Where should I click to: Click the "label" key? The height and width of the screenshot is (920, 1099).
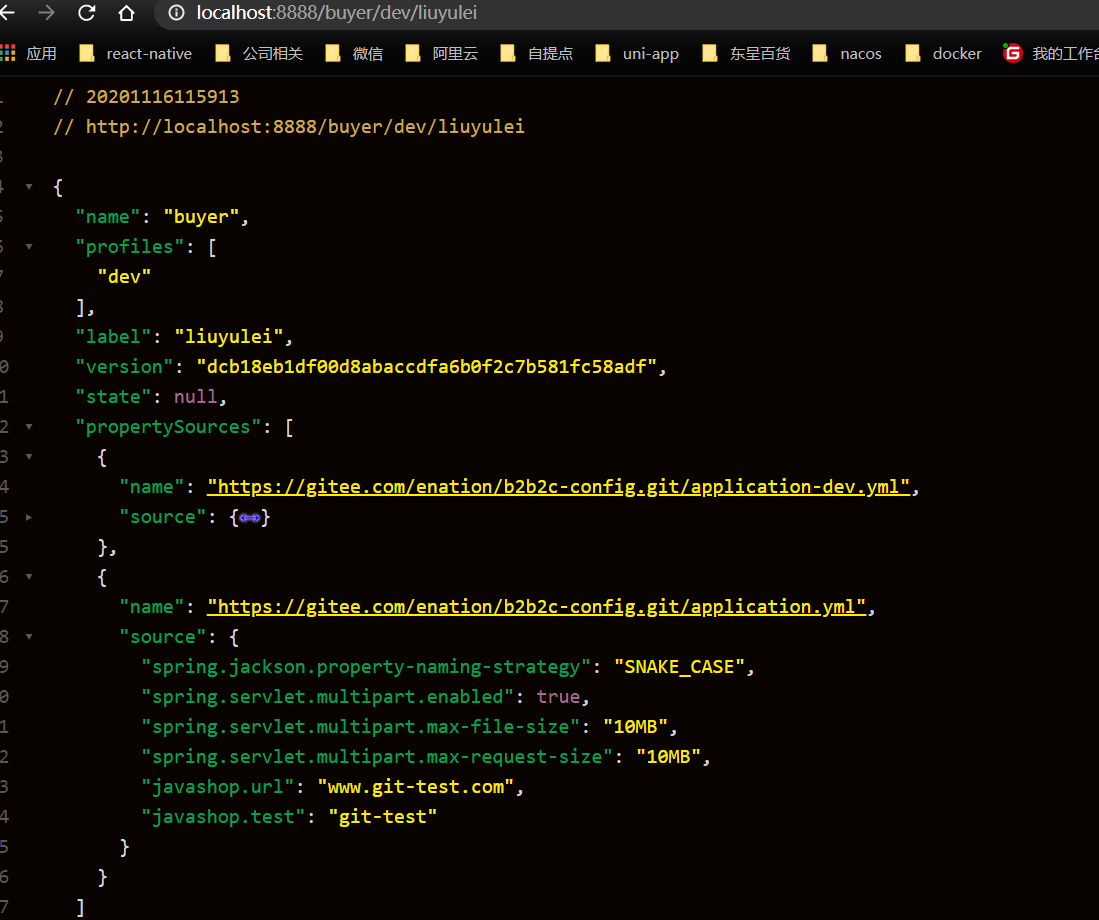114,337
